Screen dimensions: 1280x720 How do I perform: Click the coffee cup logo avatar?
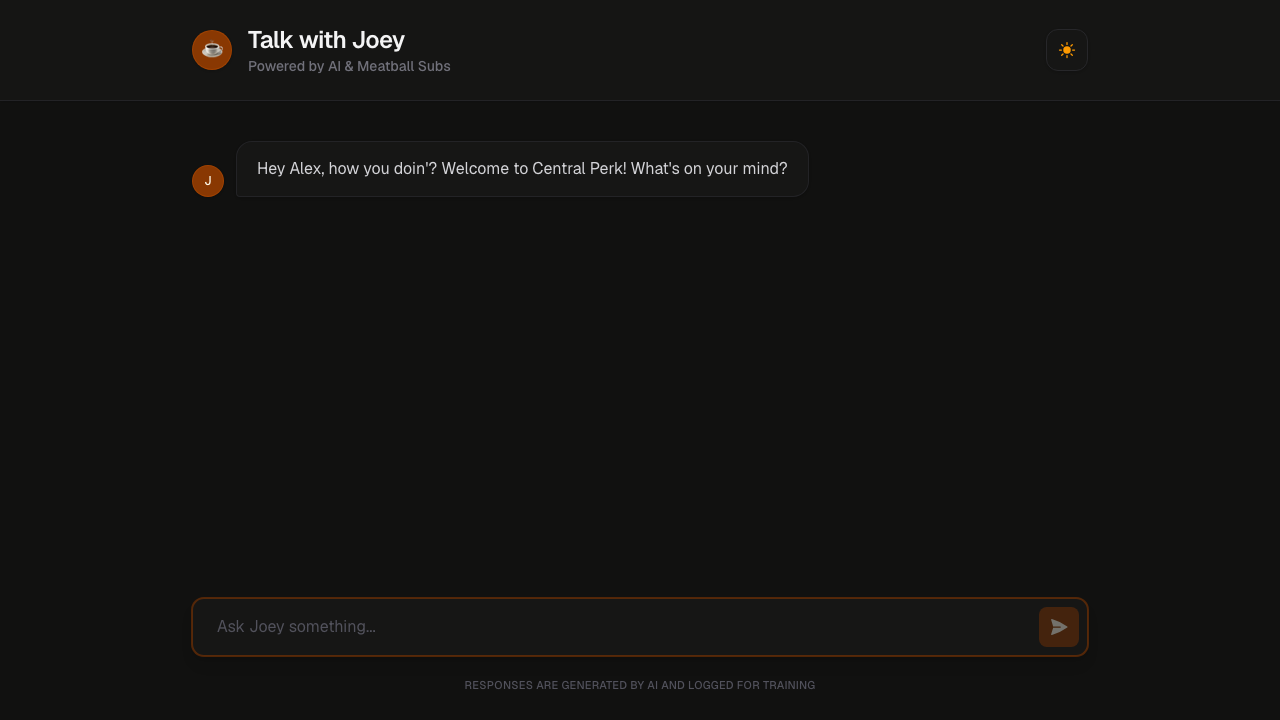[x=212, y=50]
